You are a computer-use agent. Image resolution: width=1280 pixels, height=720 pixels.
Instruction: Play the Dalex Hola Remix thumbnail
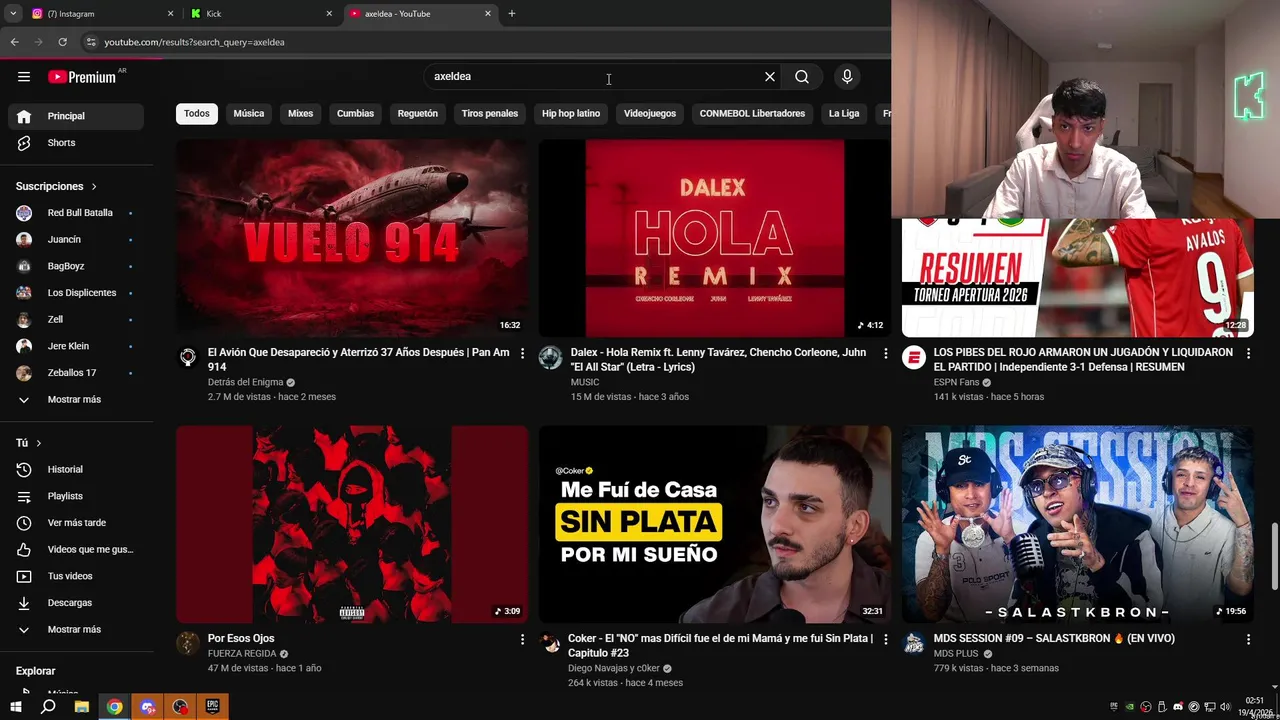pos(715,238)
